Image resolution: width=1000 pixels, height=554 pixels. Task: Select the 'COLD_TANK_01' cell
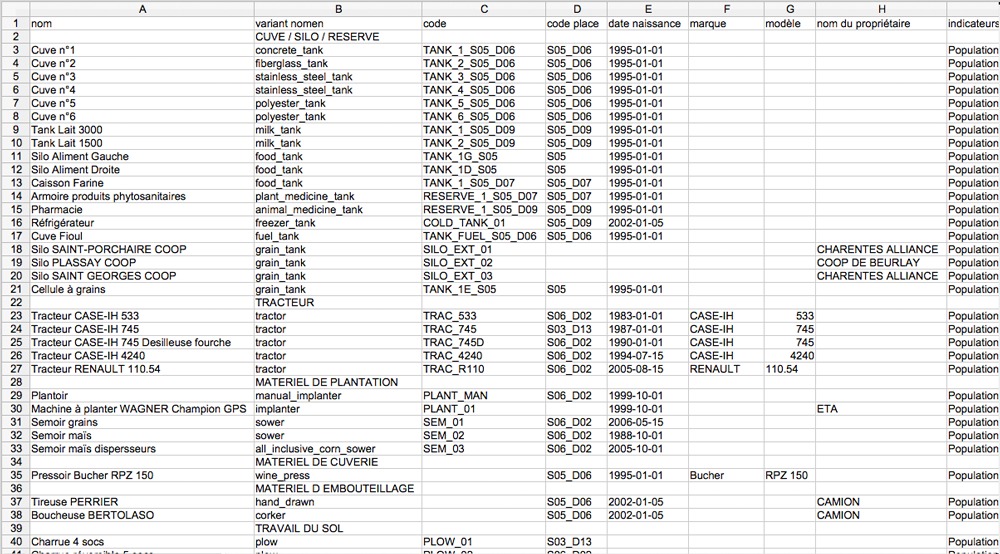tap(483, 223)
